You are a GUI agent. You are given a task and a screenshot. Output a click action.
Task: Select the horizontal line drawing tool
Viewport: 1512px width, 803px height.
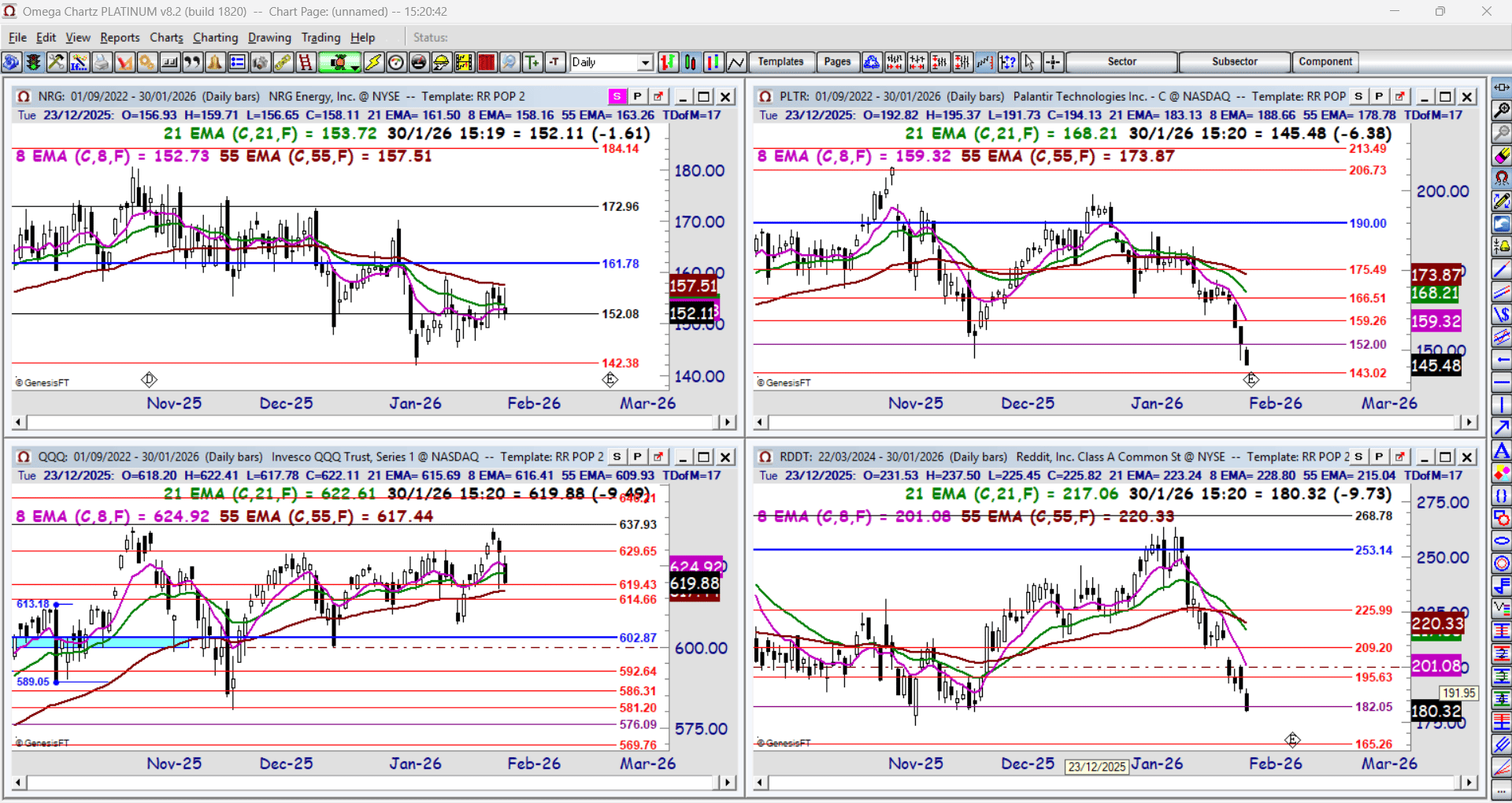point(1502,383)
